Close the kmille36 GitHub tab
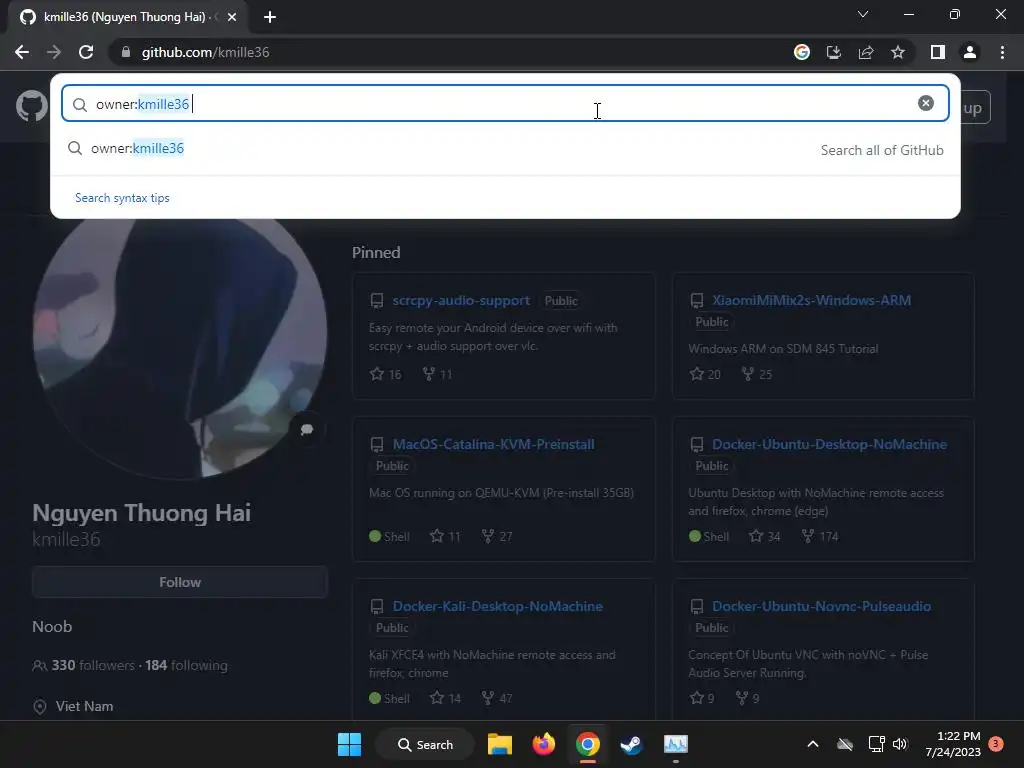This screenshot has height=768, width=1024. [232, 17]
